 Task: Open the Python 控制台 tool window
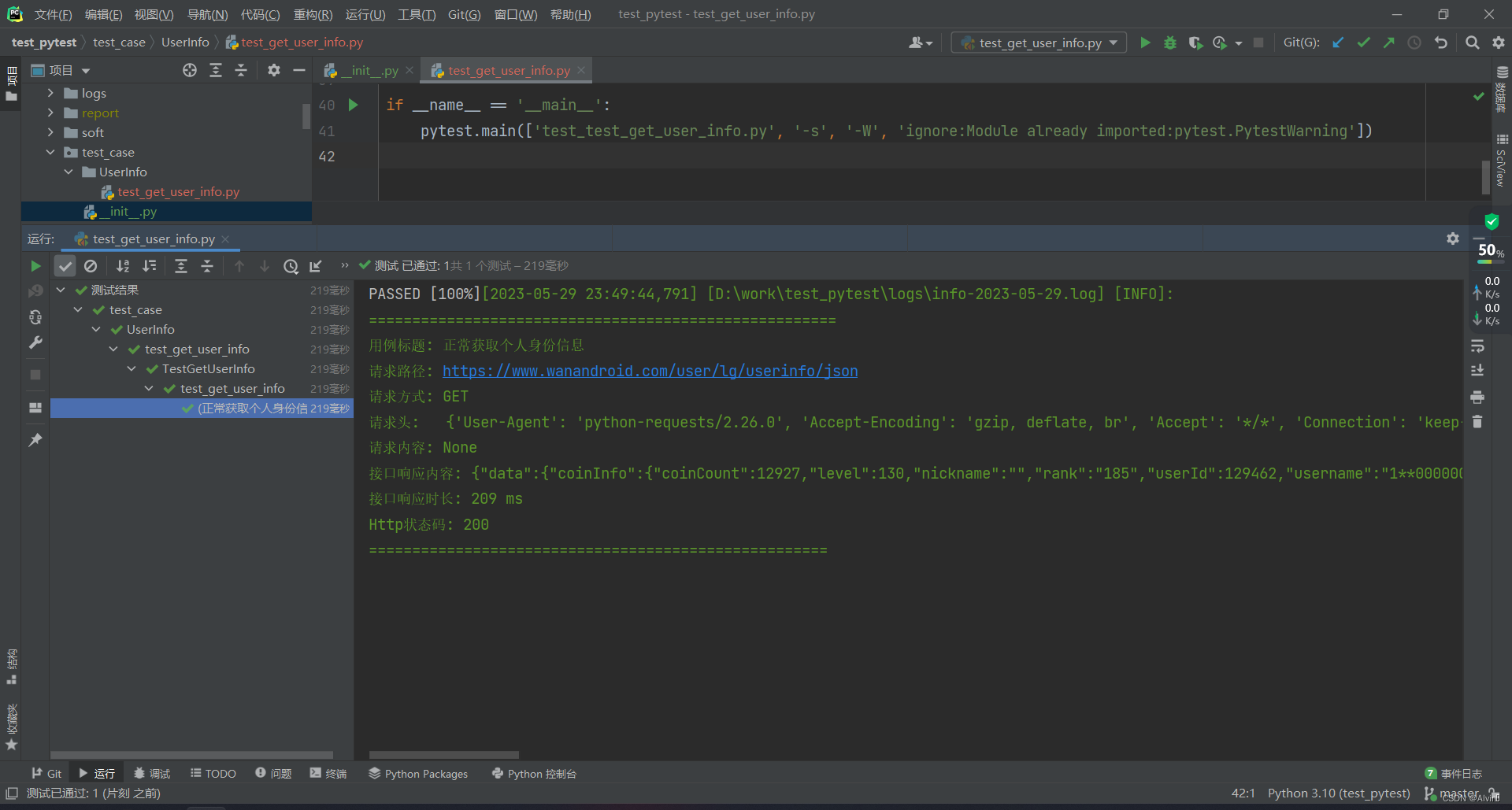click(534, 773)
